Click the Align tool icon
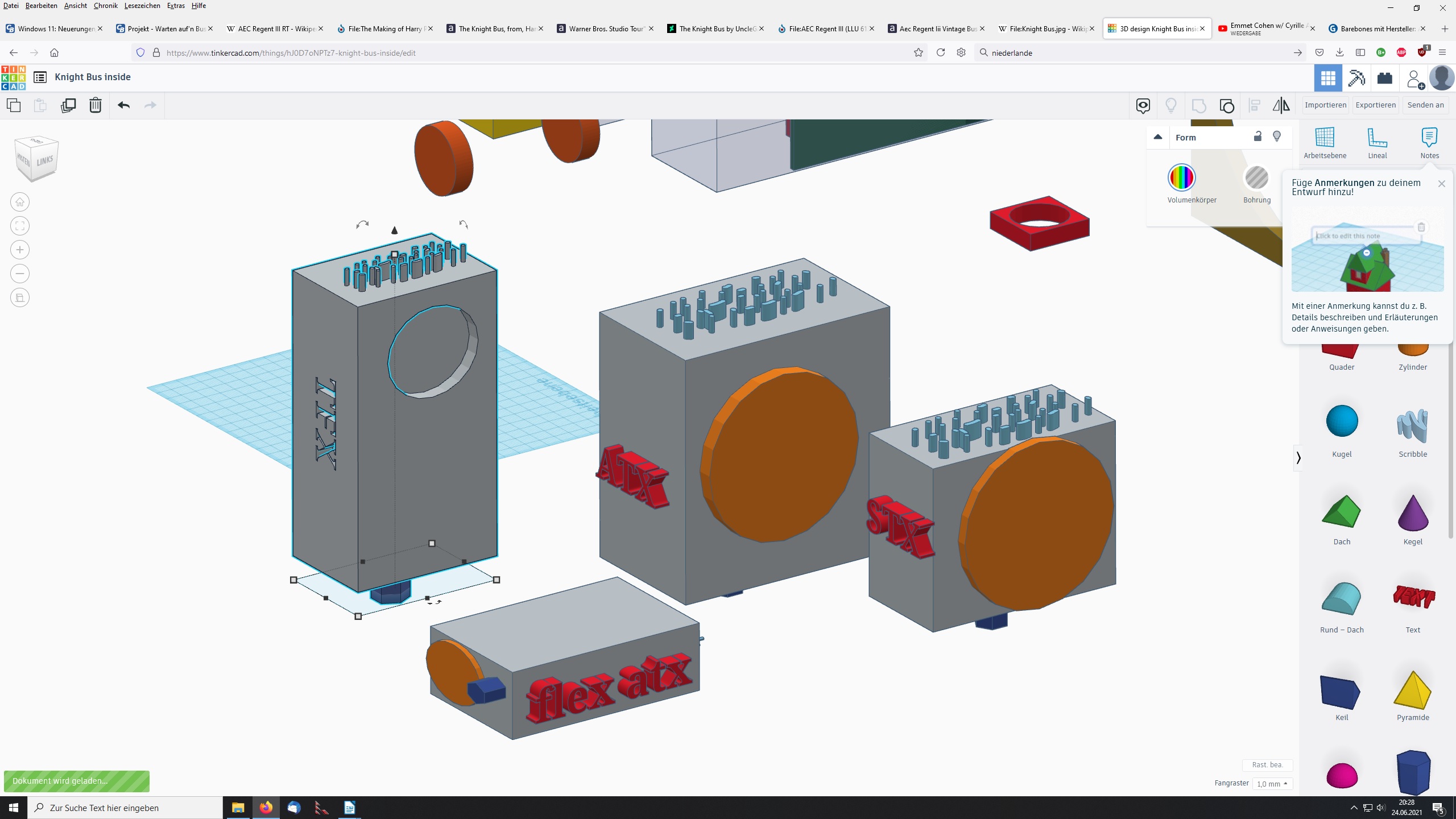The height and width of the screenshot is (819, 1456). coord(1254,105)
